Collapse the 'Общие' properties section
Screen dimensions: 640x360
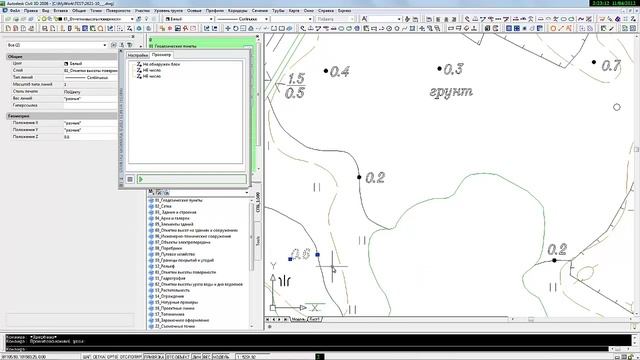(x=61, y=56)
